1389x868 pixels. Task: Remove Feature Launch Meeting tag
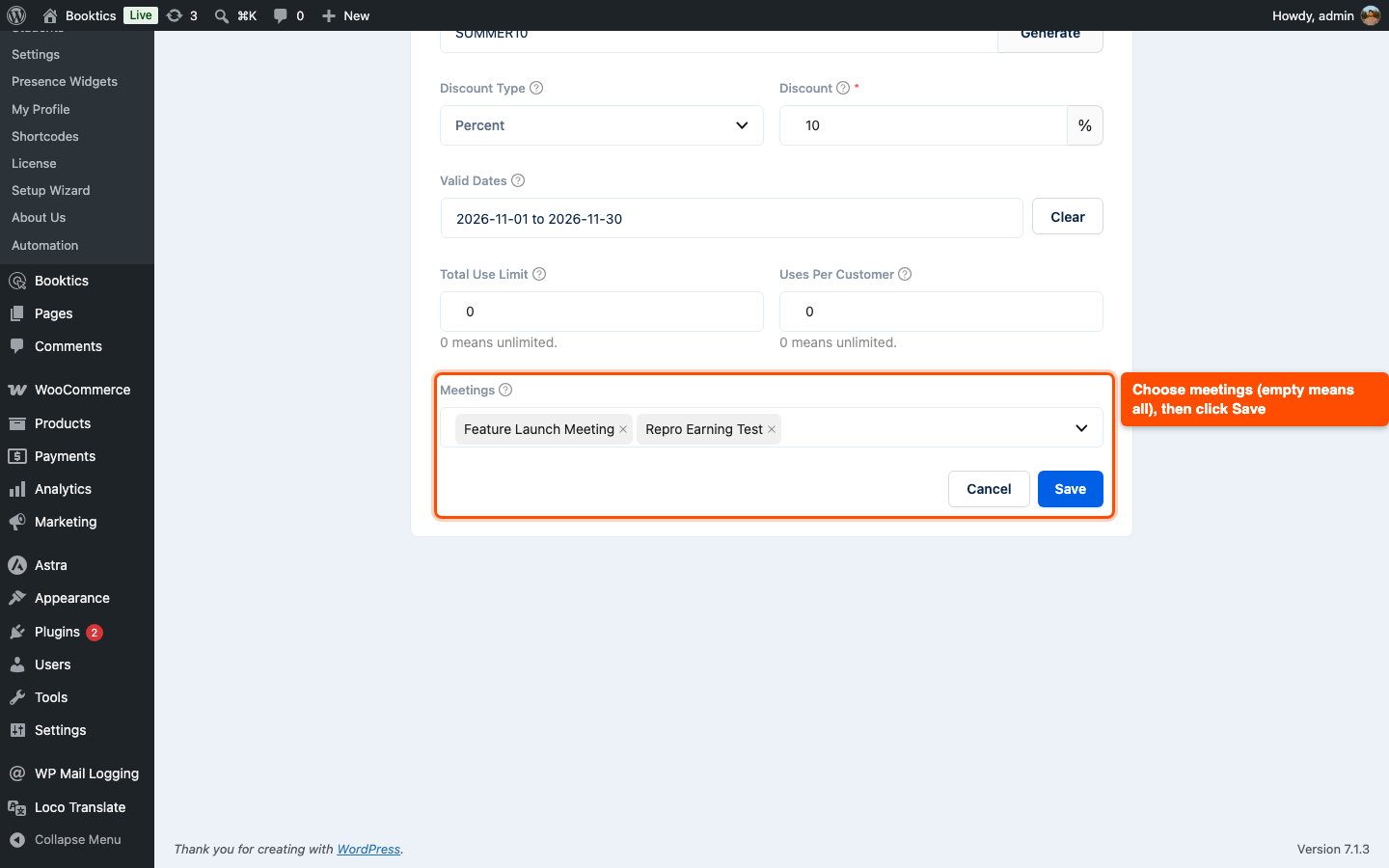(623, 429)
